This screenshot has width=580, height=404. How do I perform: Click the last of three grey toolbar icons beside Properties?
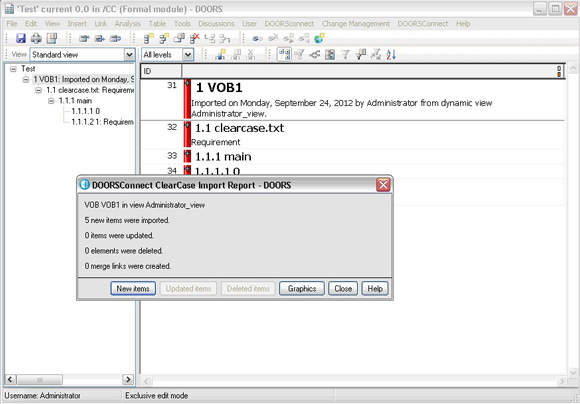coord(115,38)
